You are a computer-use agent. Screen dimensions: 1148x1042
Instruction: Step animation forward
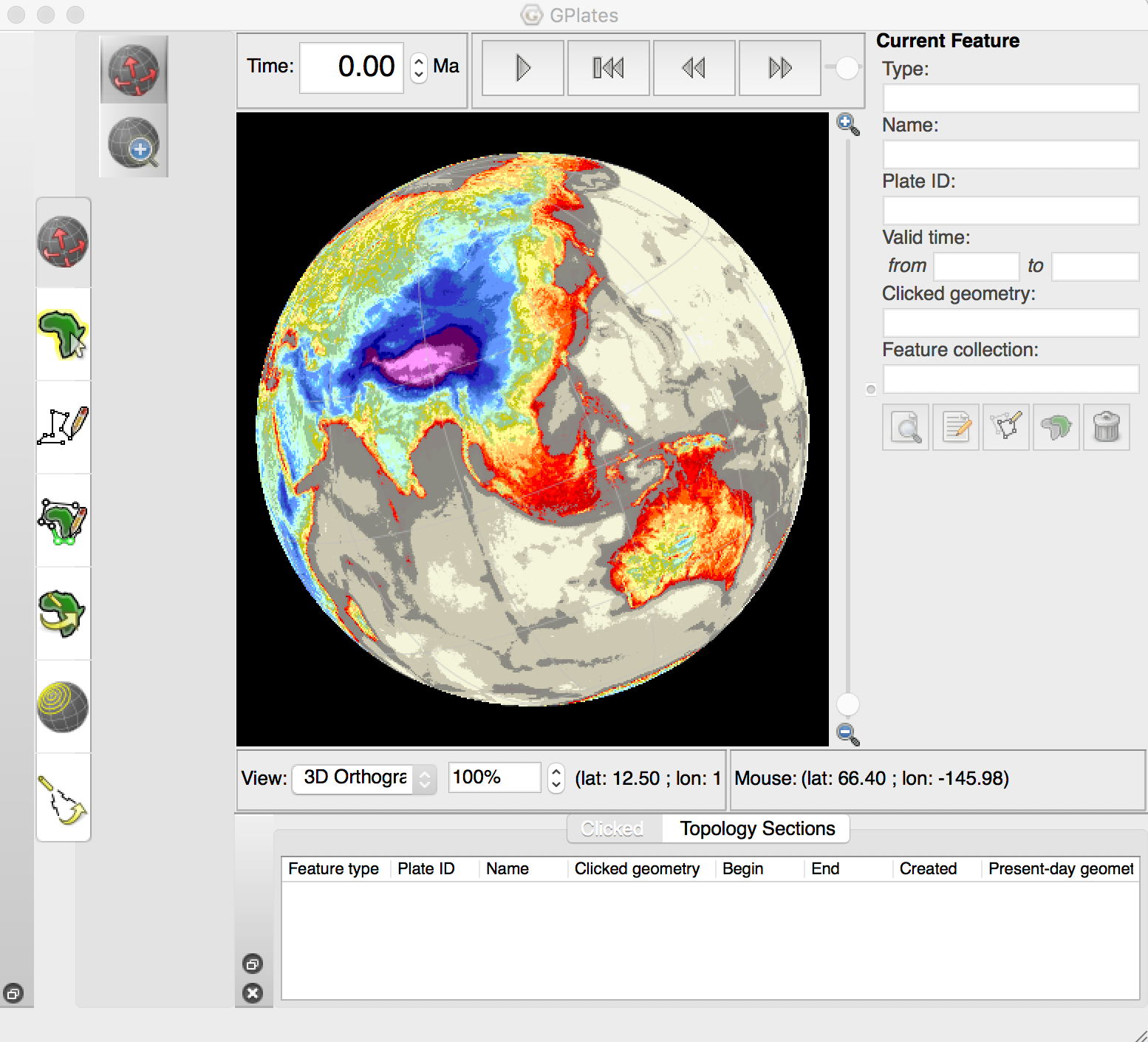780,68
